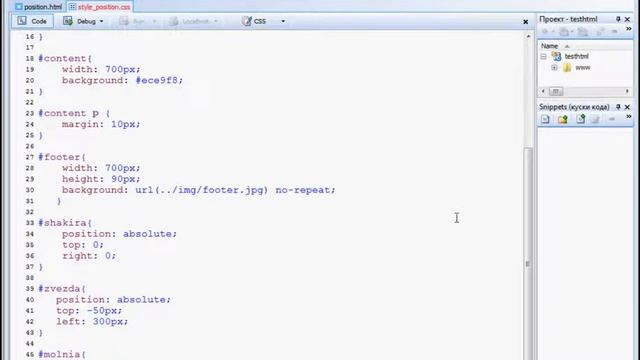Expand the Project panel toolbar overflow chevron
Image resolution: width=640 pixels, height=360 pixels.
tap(629, 29)
